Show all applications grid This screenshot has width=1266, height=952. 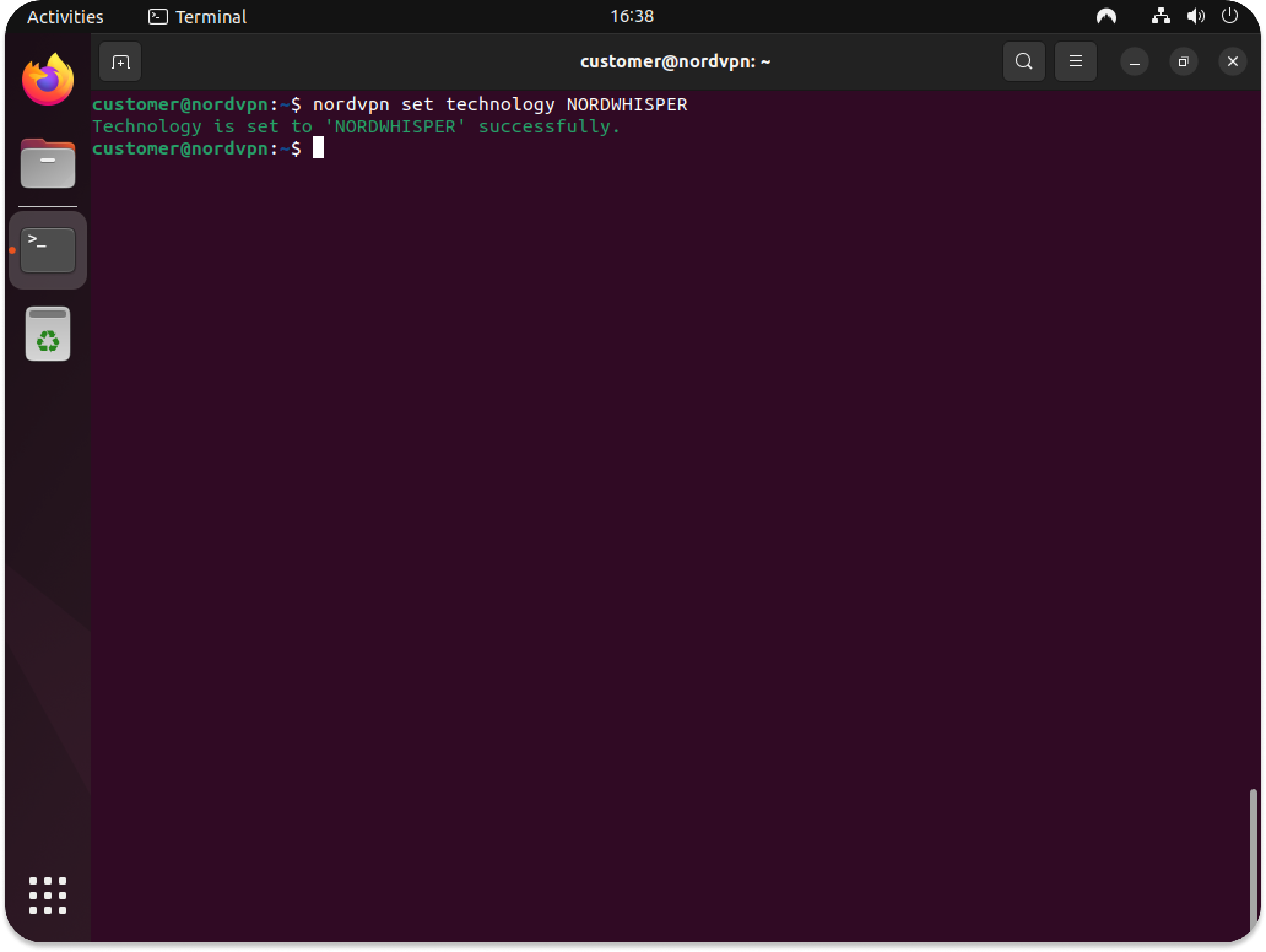48,896
